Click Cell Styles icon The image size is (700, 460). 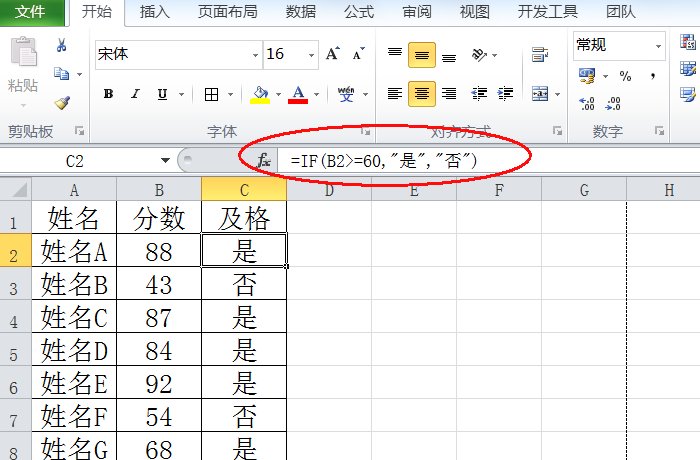click(x=688, y=95)
